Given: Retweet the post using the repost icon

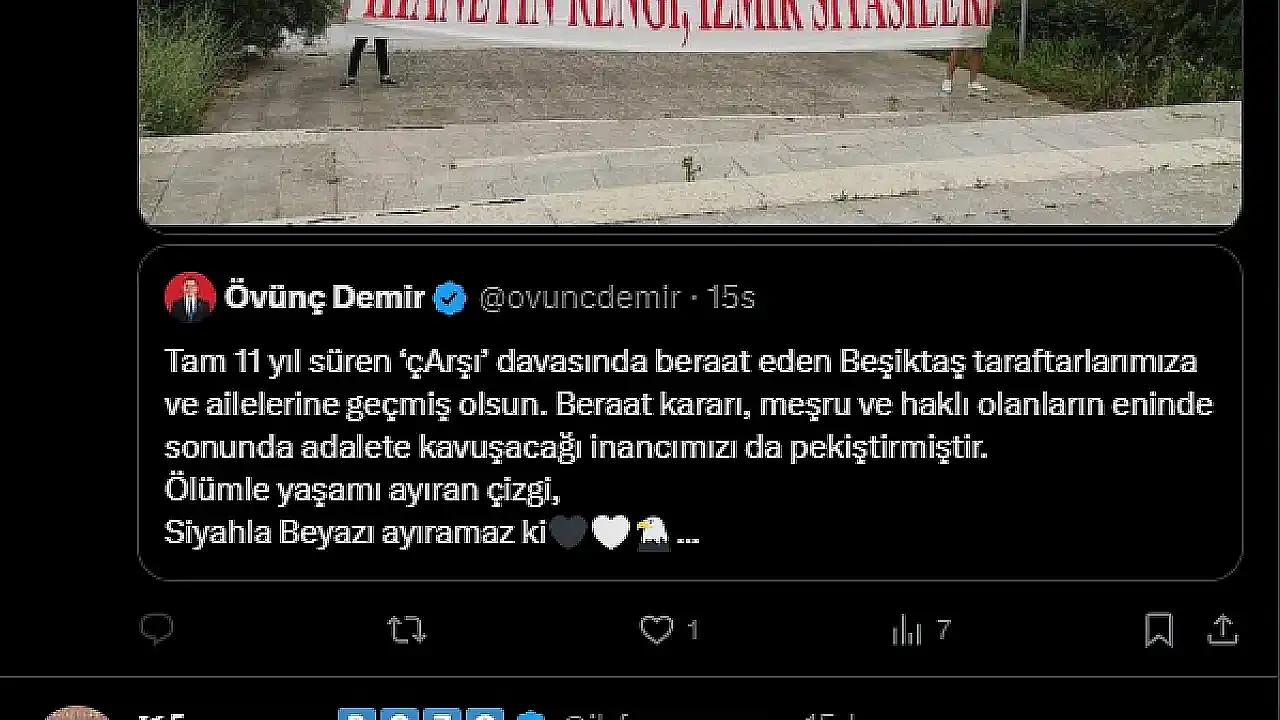Looking at the screenshot, I should tap(407, 629).
